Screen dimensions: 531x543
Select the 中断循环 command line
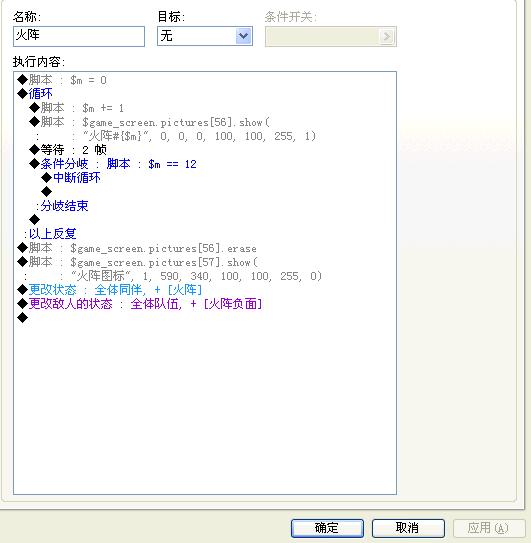point(71,178)
